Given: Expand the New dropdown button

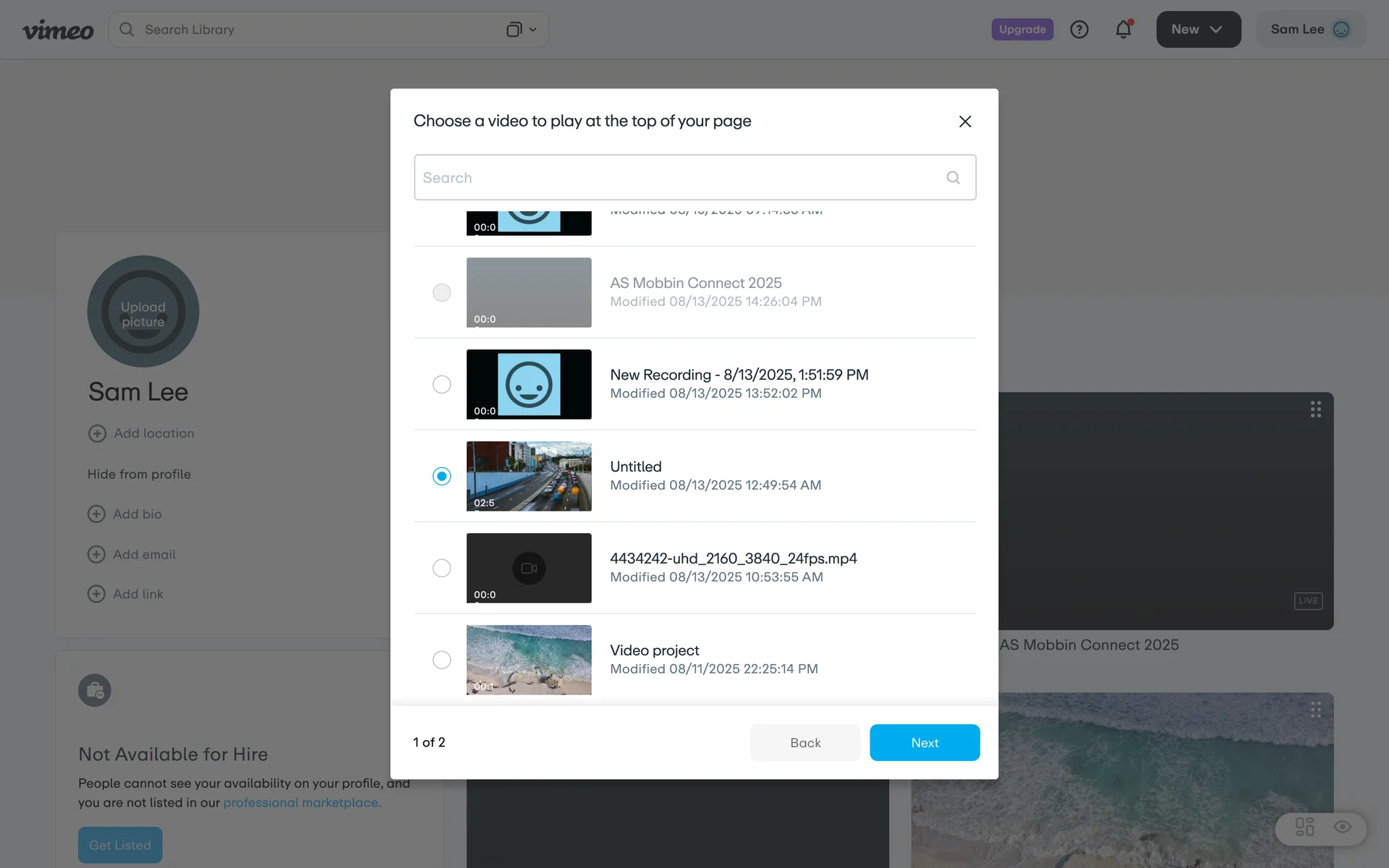Looking at the screenshot, I should (x=1198, y=30).
